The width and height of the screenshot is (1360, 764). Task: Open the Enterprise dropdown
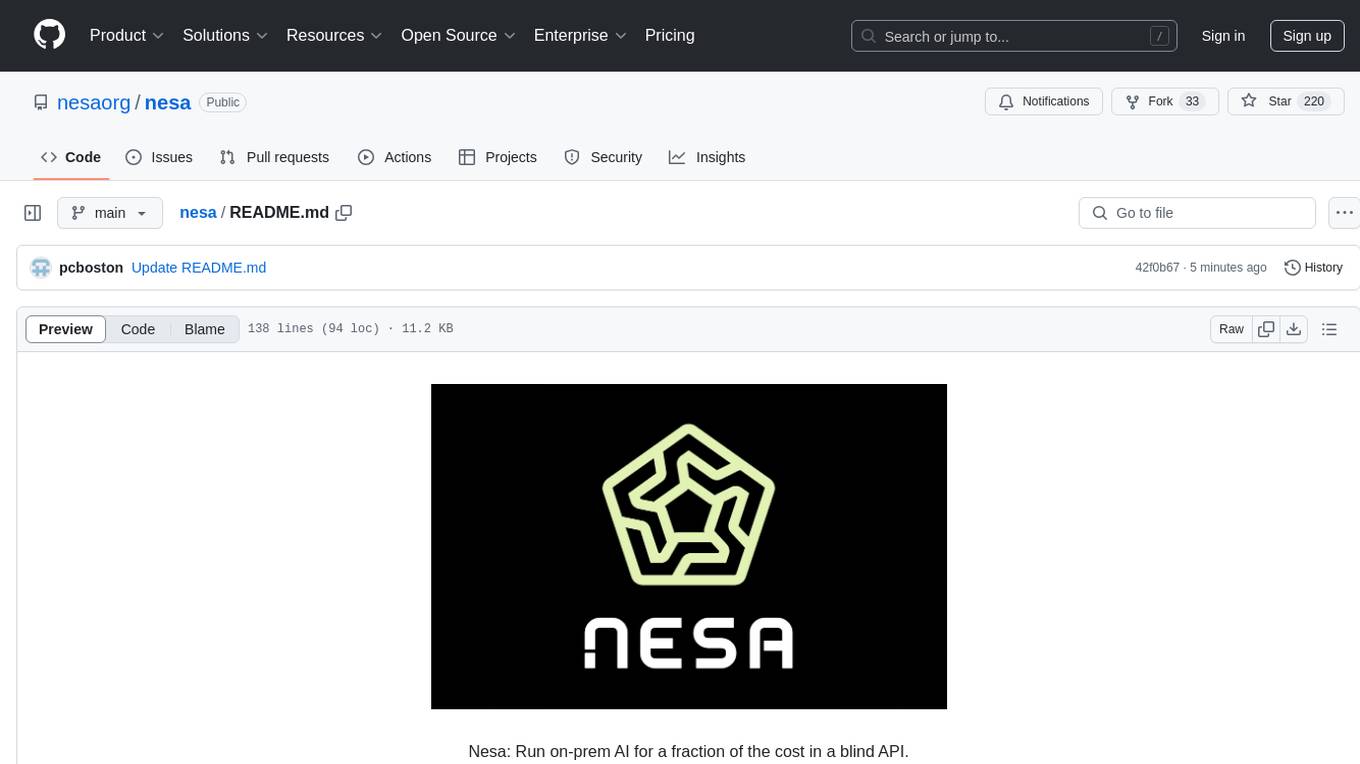pyautogui.click(x=580, y=35)
